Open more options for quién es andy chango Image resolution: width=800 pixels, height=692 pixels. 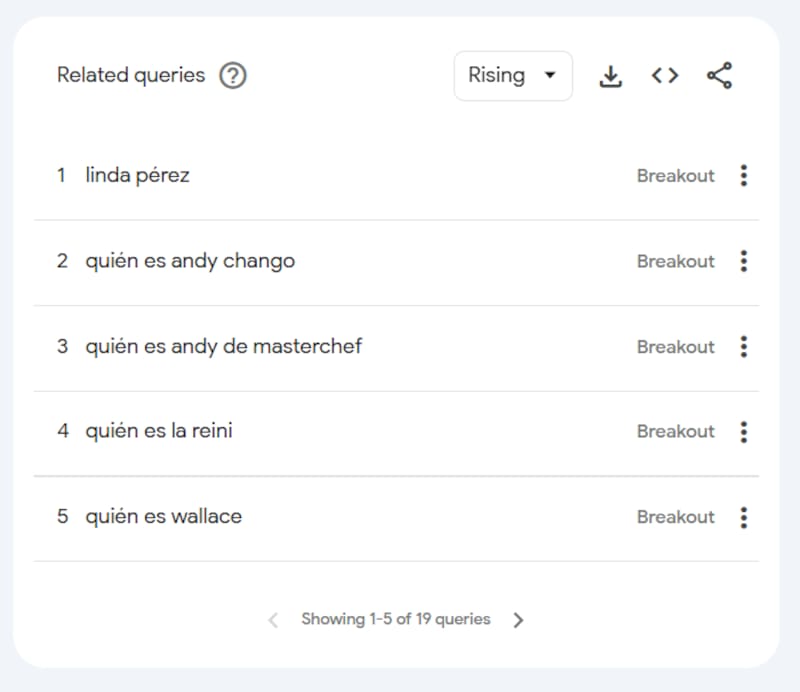tap(743, 261)
